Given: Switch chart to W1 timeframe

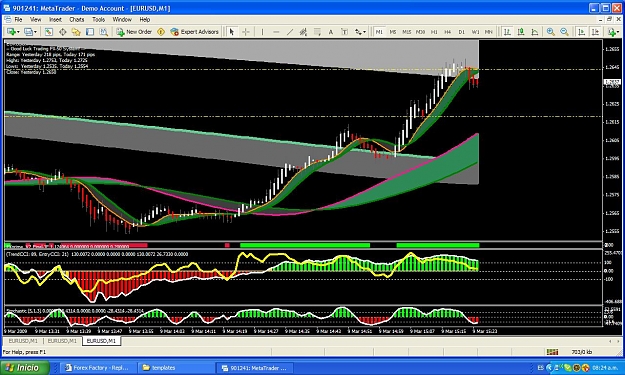Looking at the screenshot, I should 476,32.
